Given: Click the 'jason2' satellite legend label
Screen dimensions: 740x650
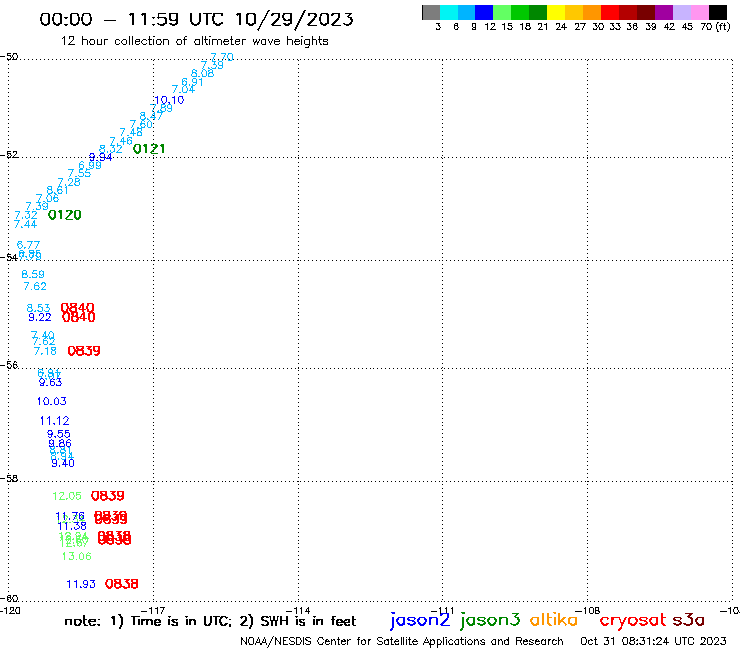Looking at the screenshot, I should point(420,620).
